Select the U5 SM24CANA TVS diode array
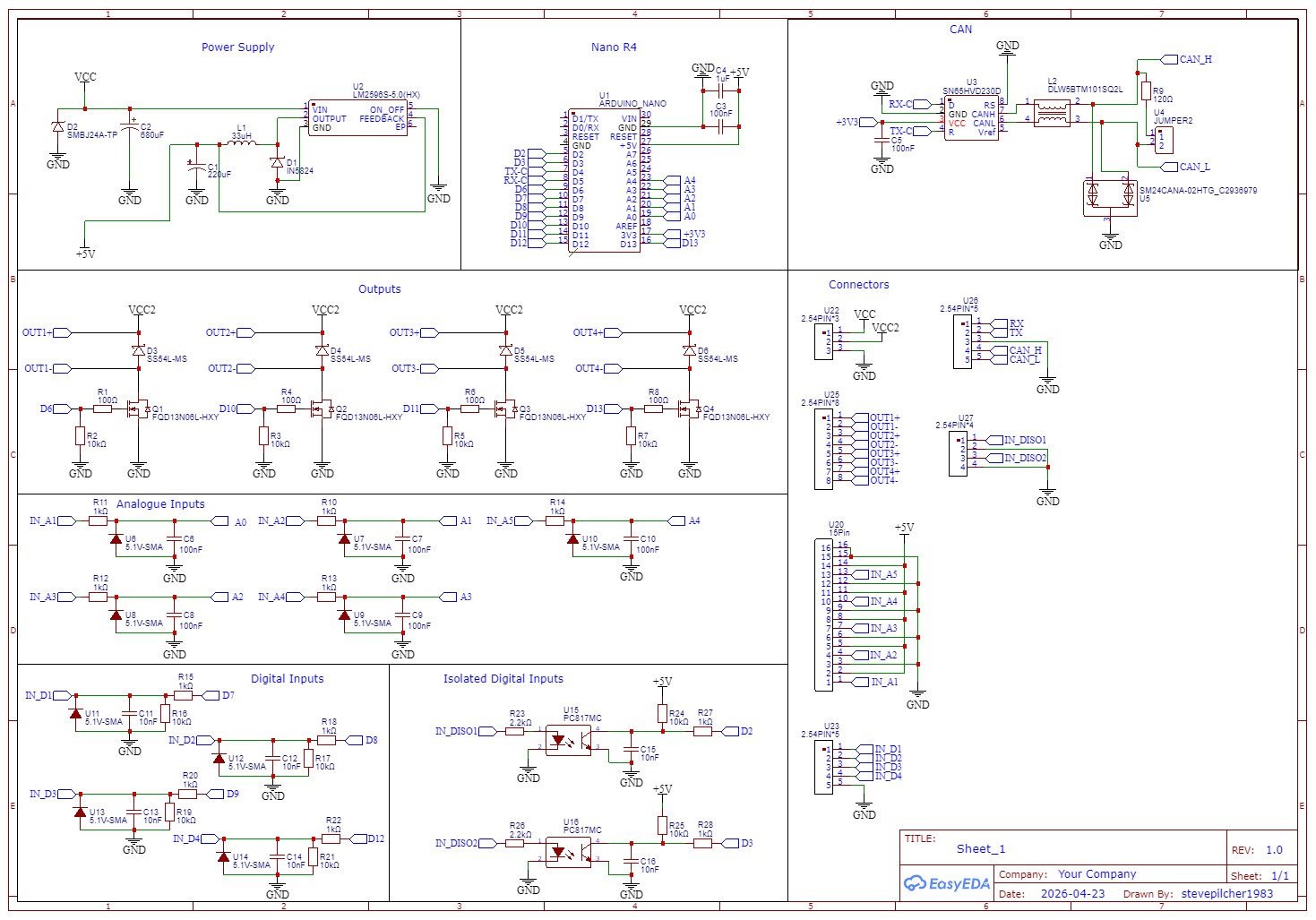Viewport: 1316px width, 920px height. [x=1110, y=198]
